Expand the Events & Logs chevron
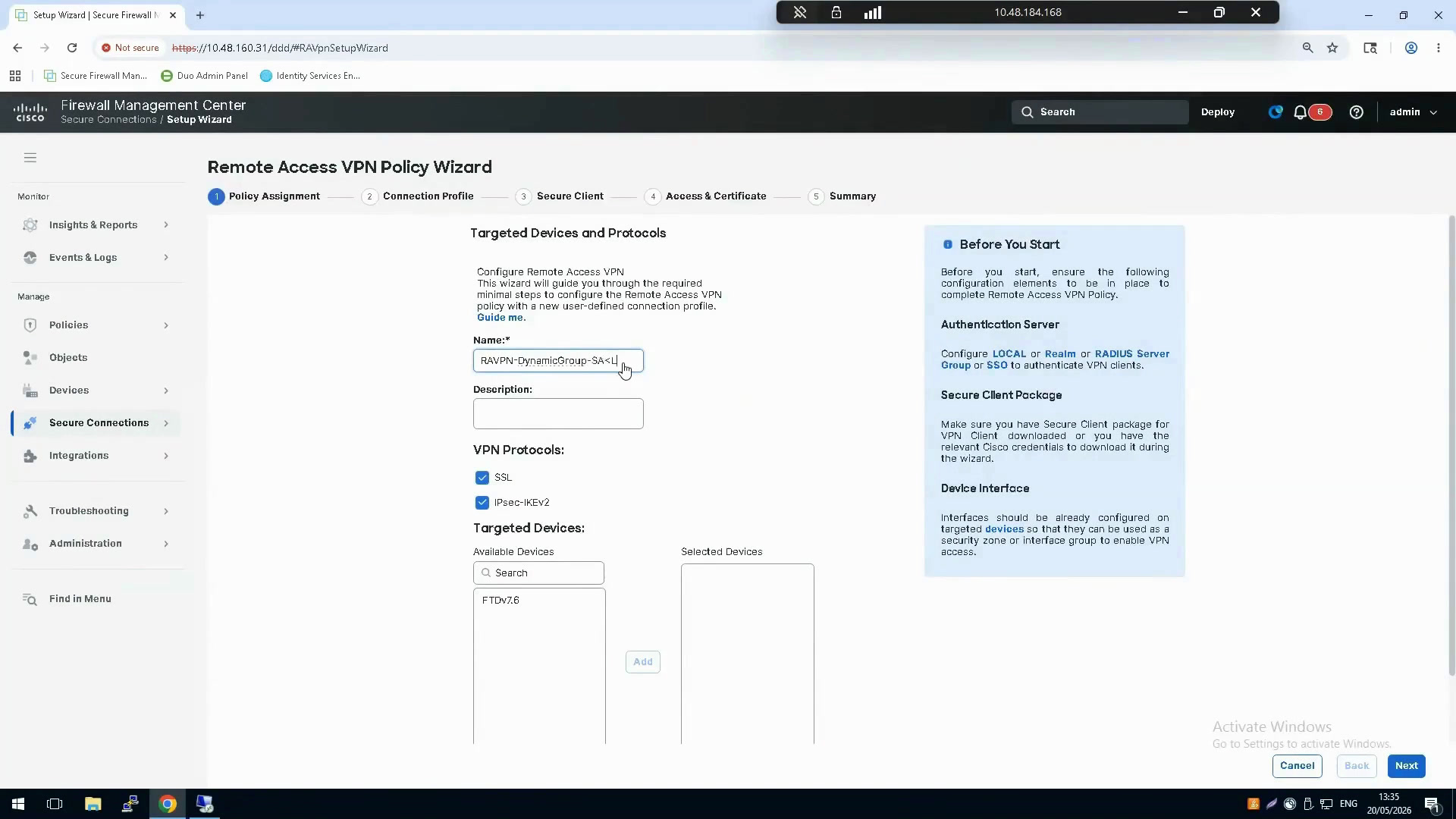 [x=166, y=258]
